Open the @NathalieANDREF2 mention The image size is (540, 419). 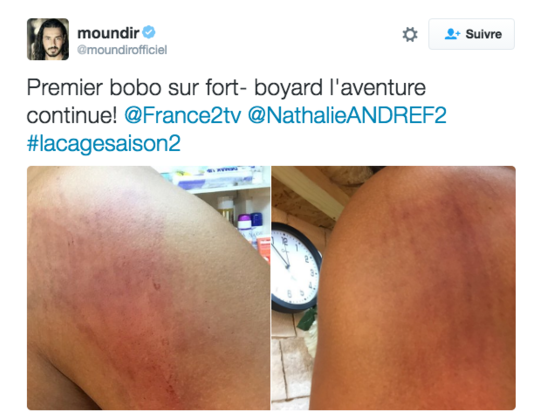coord(347,115)
